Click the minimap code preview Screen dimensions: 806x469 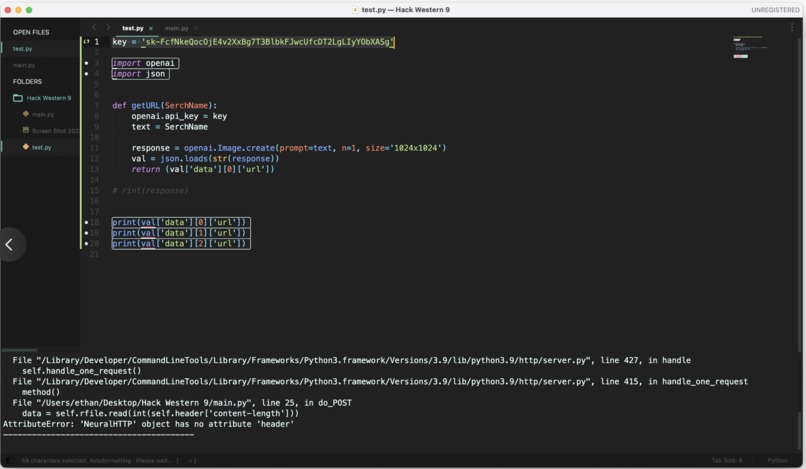(x=749, y=47)
